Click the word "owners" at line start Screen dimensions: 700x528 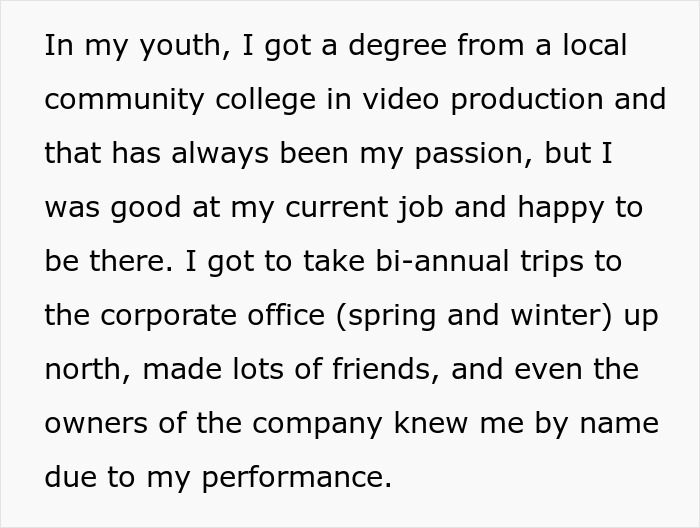[96, 424]
